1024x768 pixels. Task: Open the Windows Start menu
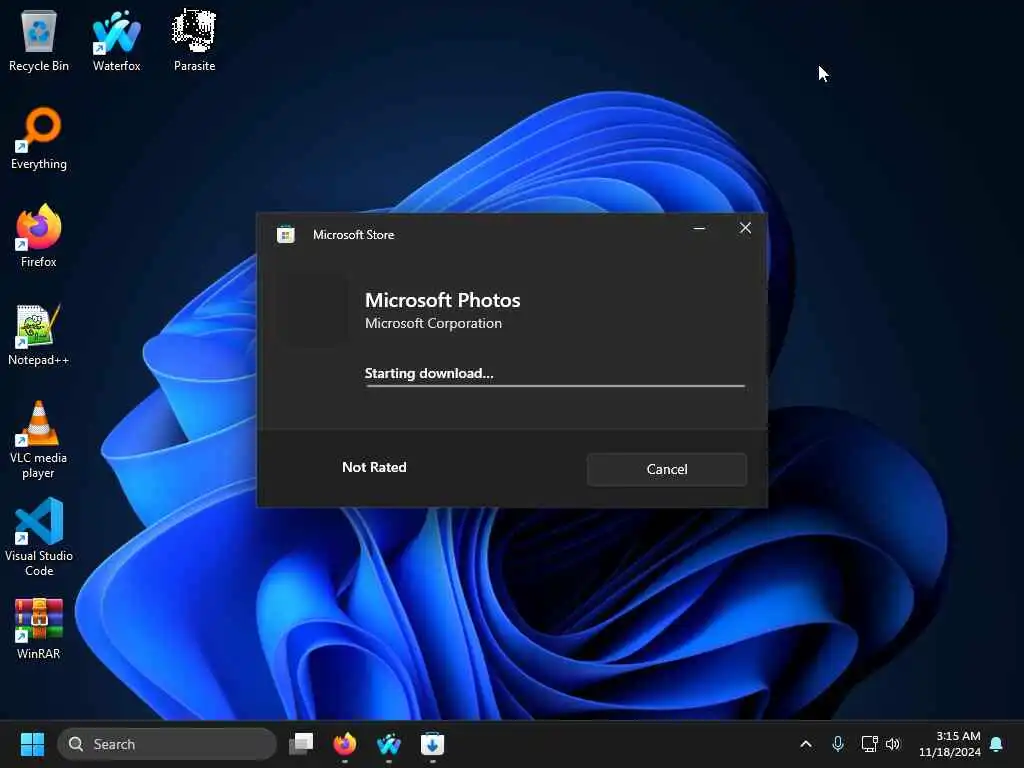pos(32,744)
